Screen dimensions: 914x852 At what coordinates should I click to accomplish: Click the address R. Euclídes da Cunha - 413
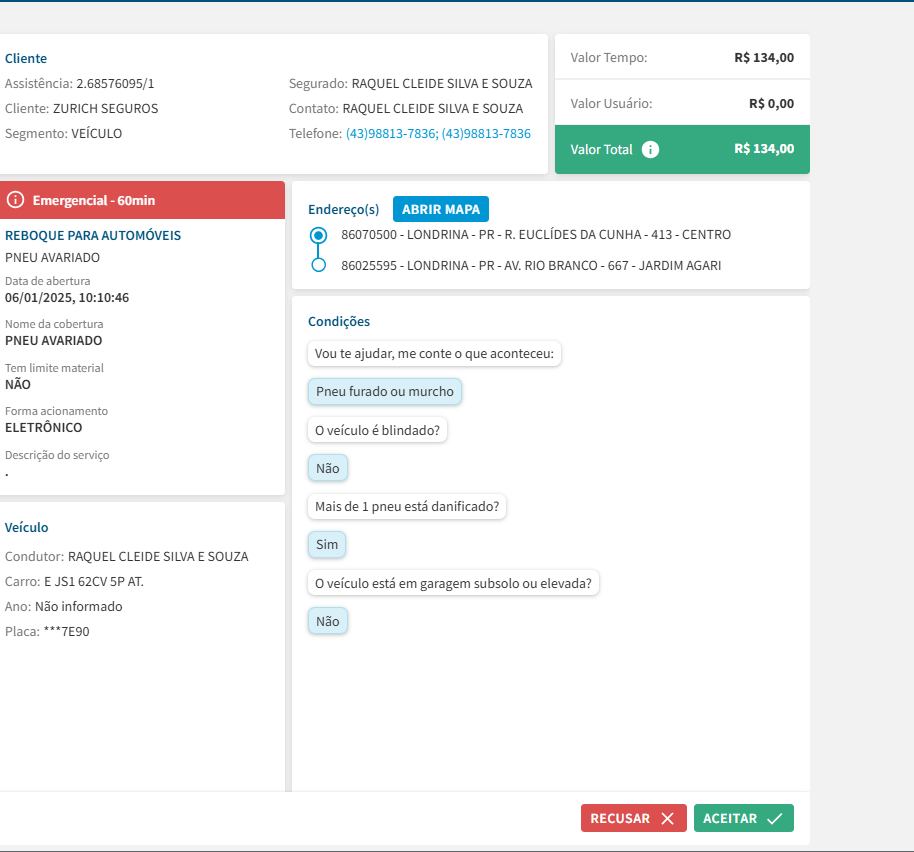pyautogui.click(x=536, y=235)
